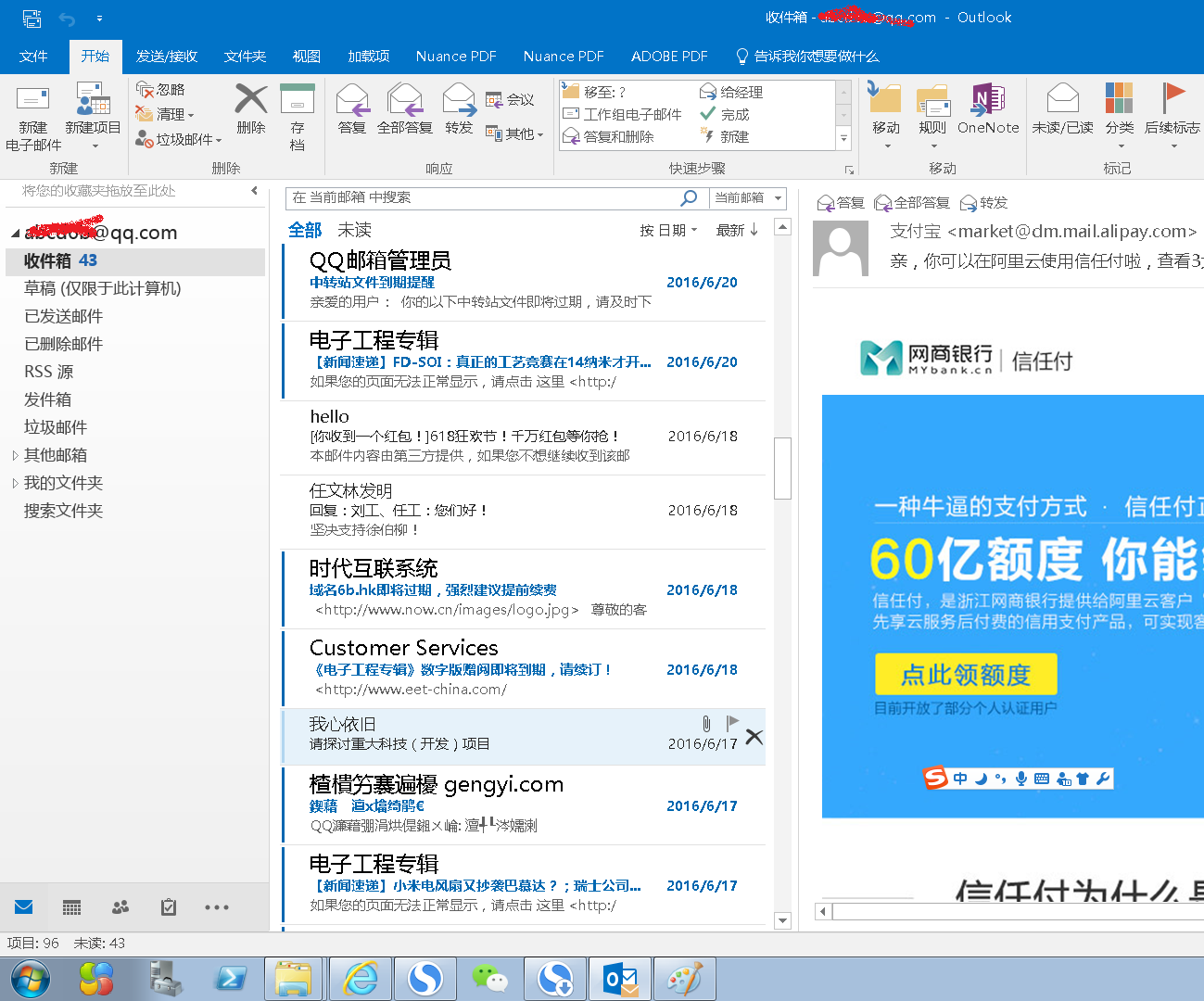Screen dimensions: 1204x1001
Task: Flag the message from 我心依旧
Action: coord(732,723)
